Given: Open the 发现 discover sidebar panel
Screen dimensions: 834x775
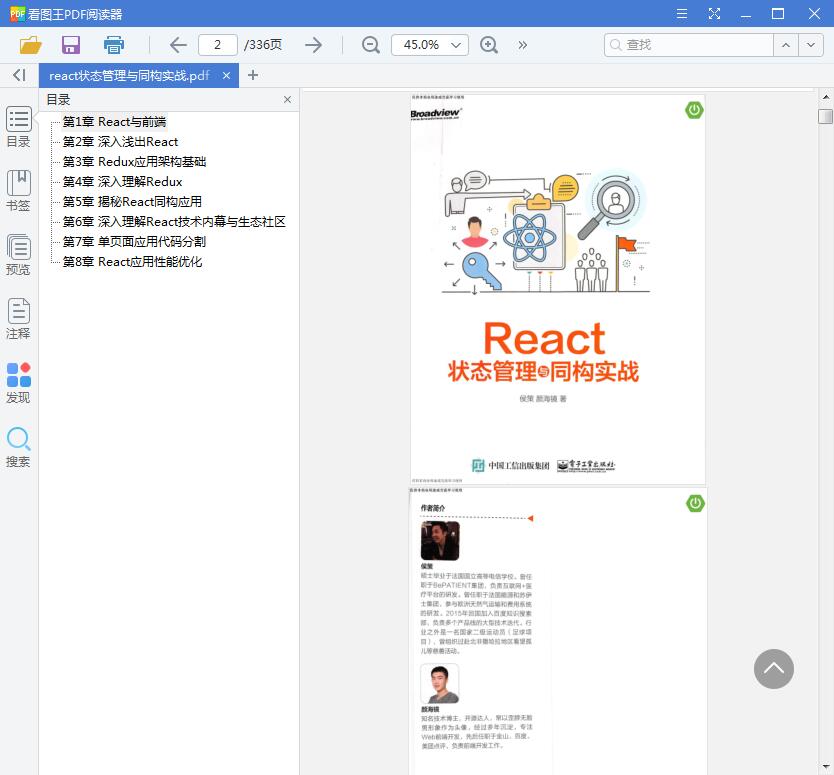Looking at the screenshot, I should (x=19, y=382).
